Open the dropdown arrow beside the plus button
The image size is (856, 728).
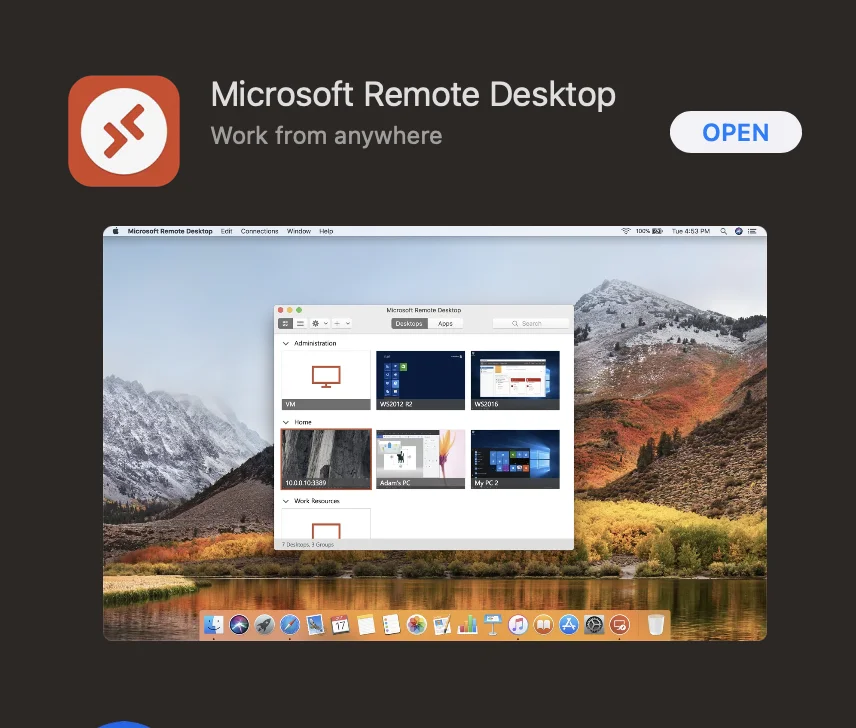pyautogui.click(x=348, y=324)
